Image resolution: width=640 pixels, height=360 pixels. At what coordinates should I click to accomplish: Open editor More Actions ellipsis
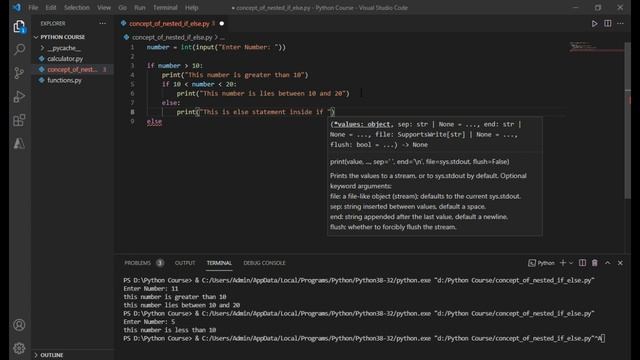click(x=620, y=24)
